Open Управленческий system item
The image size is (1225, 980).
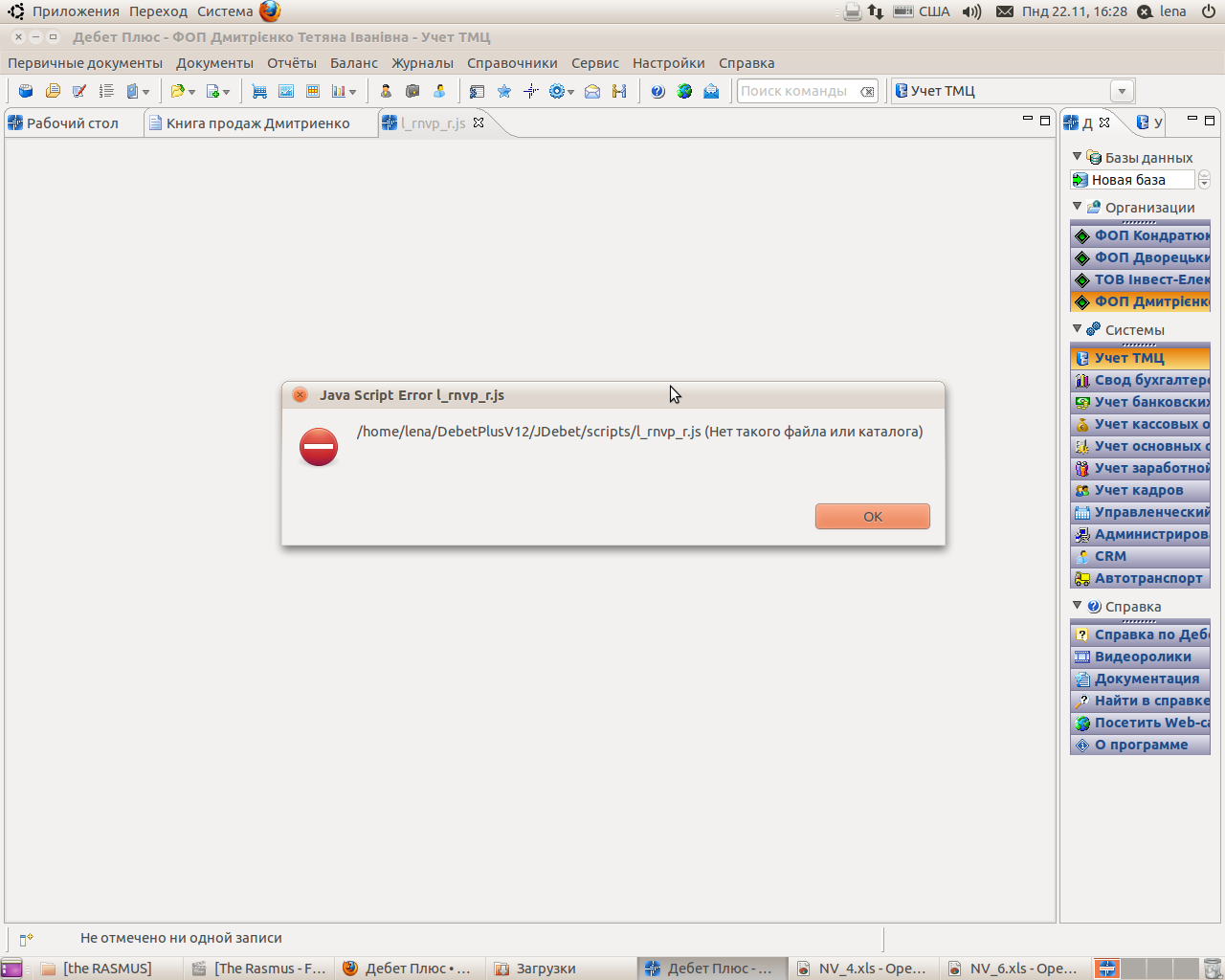point(1141,512)
